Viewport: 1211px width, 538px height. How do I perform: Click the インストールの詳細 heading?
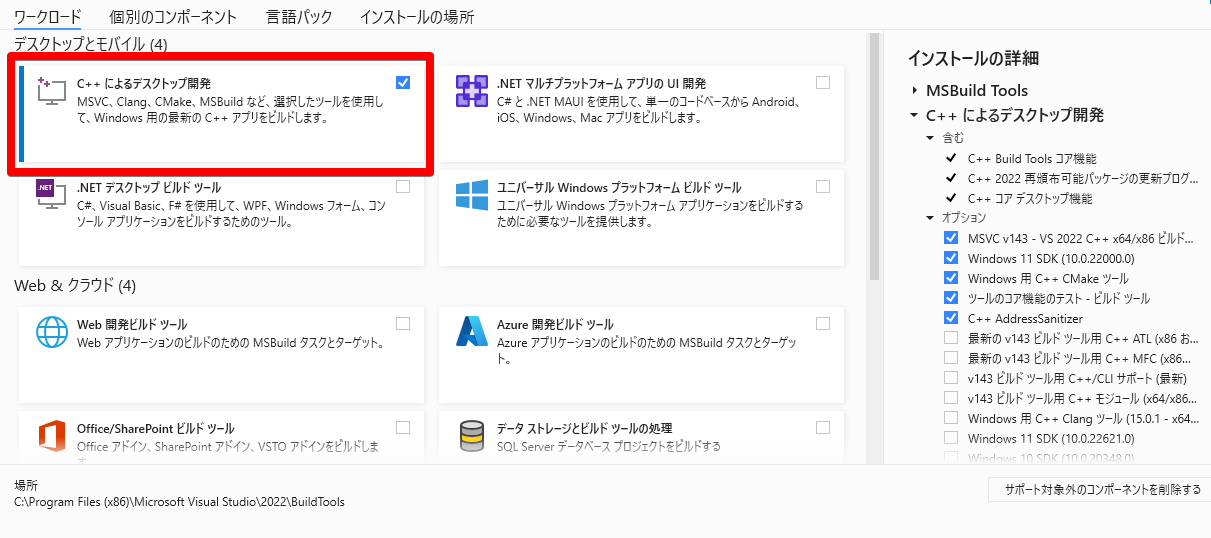pos(973,58)
